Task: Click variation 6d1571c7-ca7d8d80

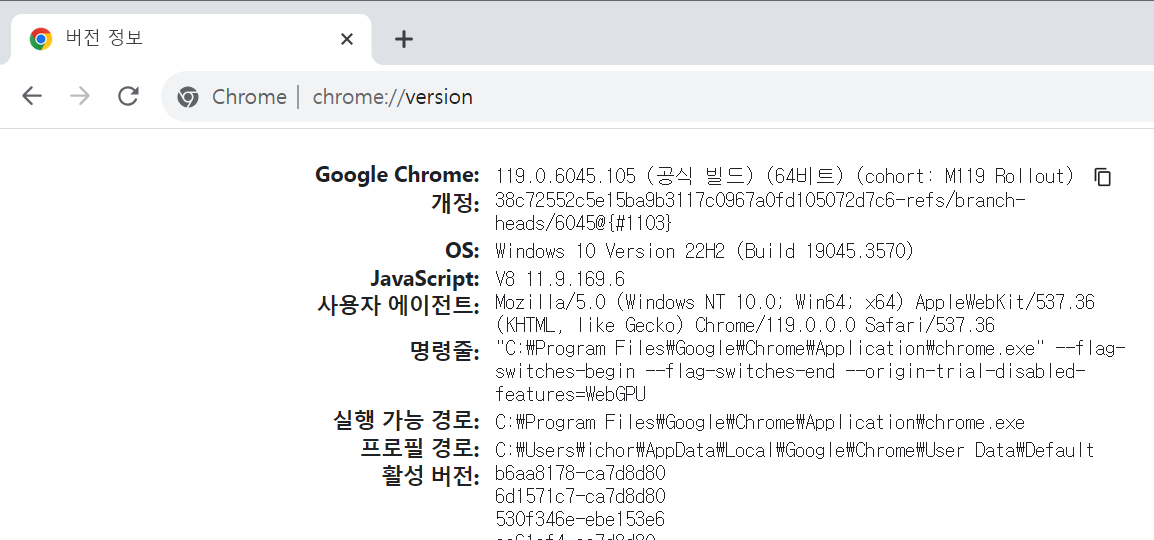Action: pyautogui.click(x=580, y=497)
